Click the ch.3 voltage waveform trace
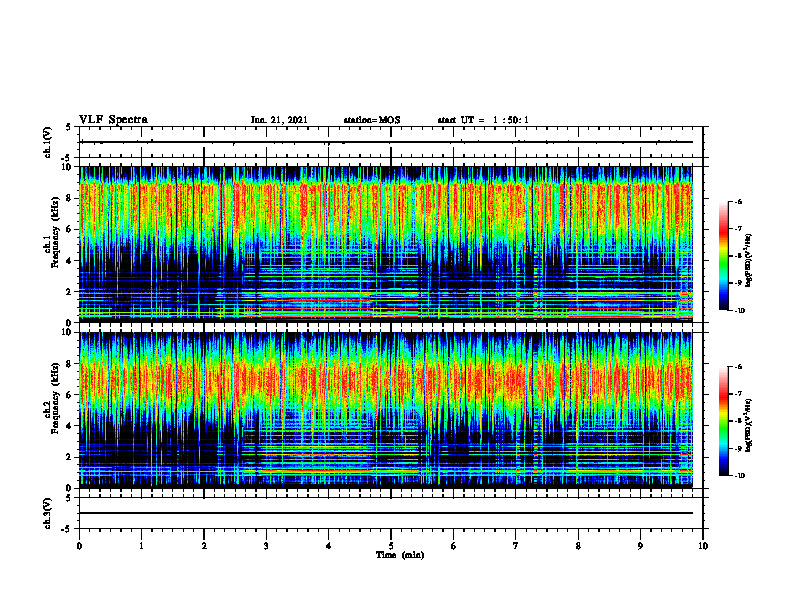The height and width of the screenshot is (612, 792). point(386,513)
